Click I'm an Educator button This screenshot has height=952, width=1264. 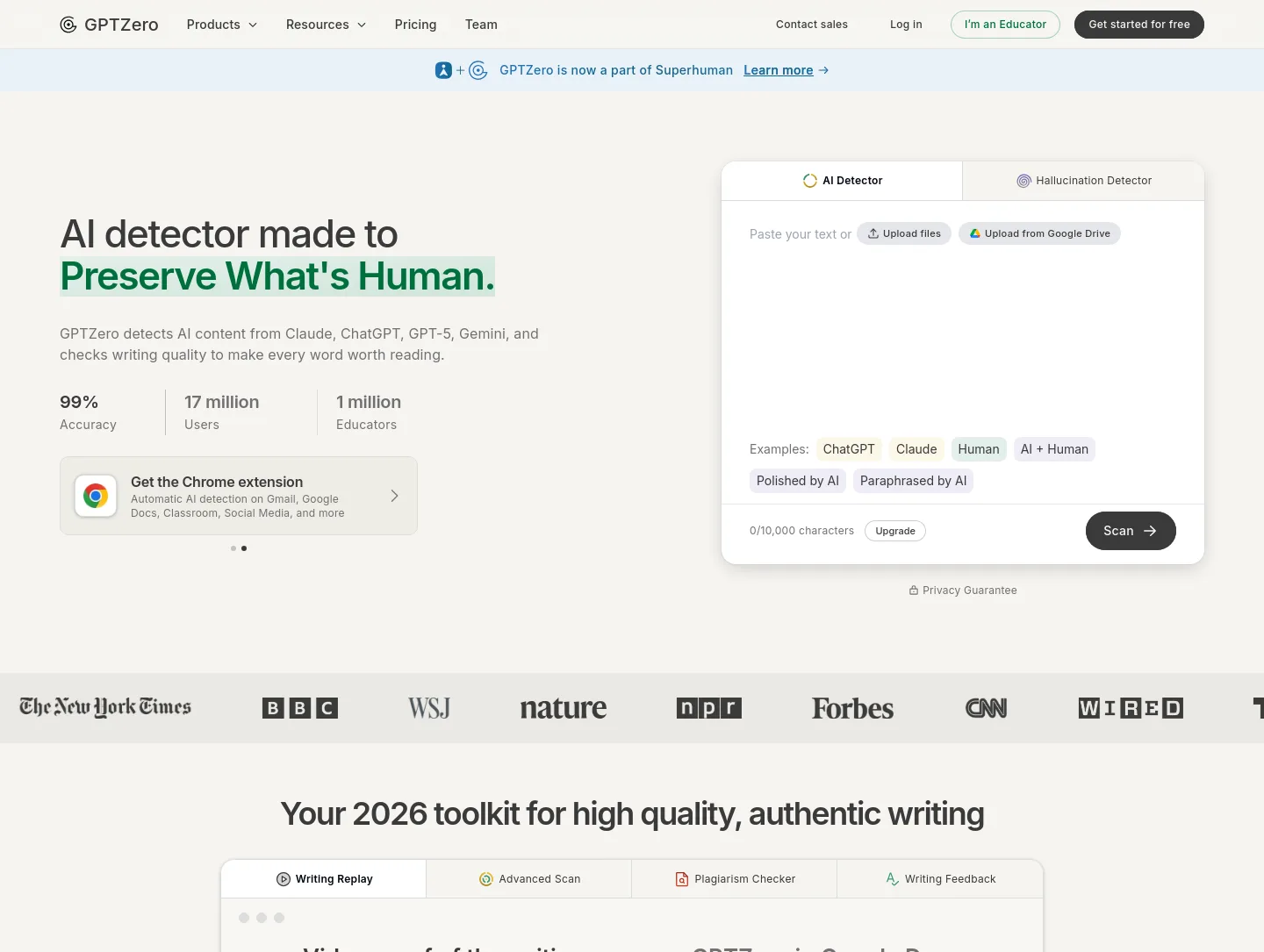point(1005,25)
